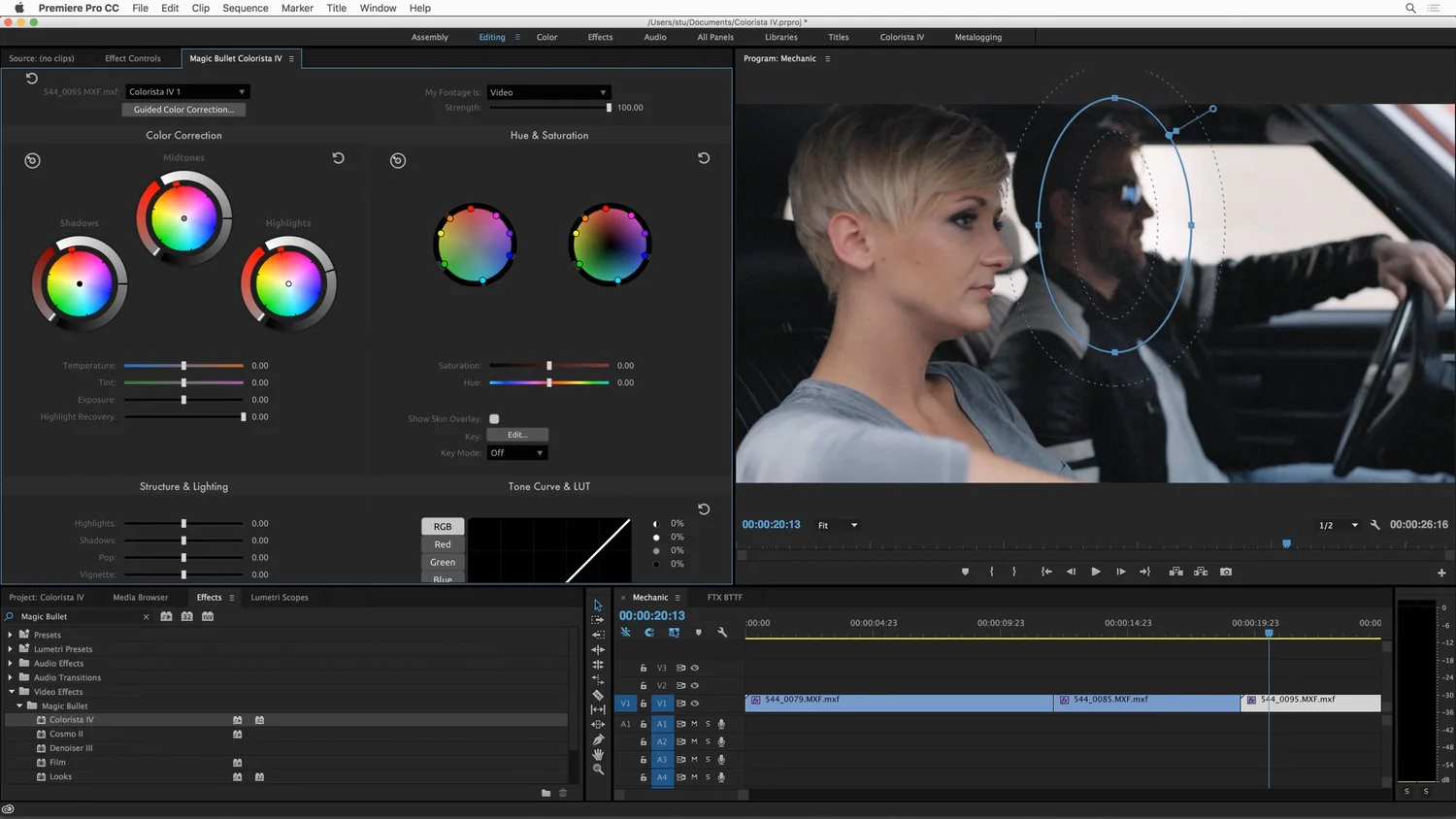Collapse the Video Effects folder
The image size is (1456, 819).
tap(11, 692)
